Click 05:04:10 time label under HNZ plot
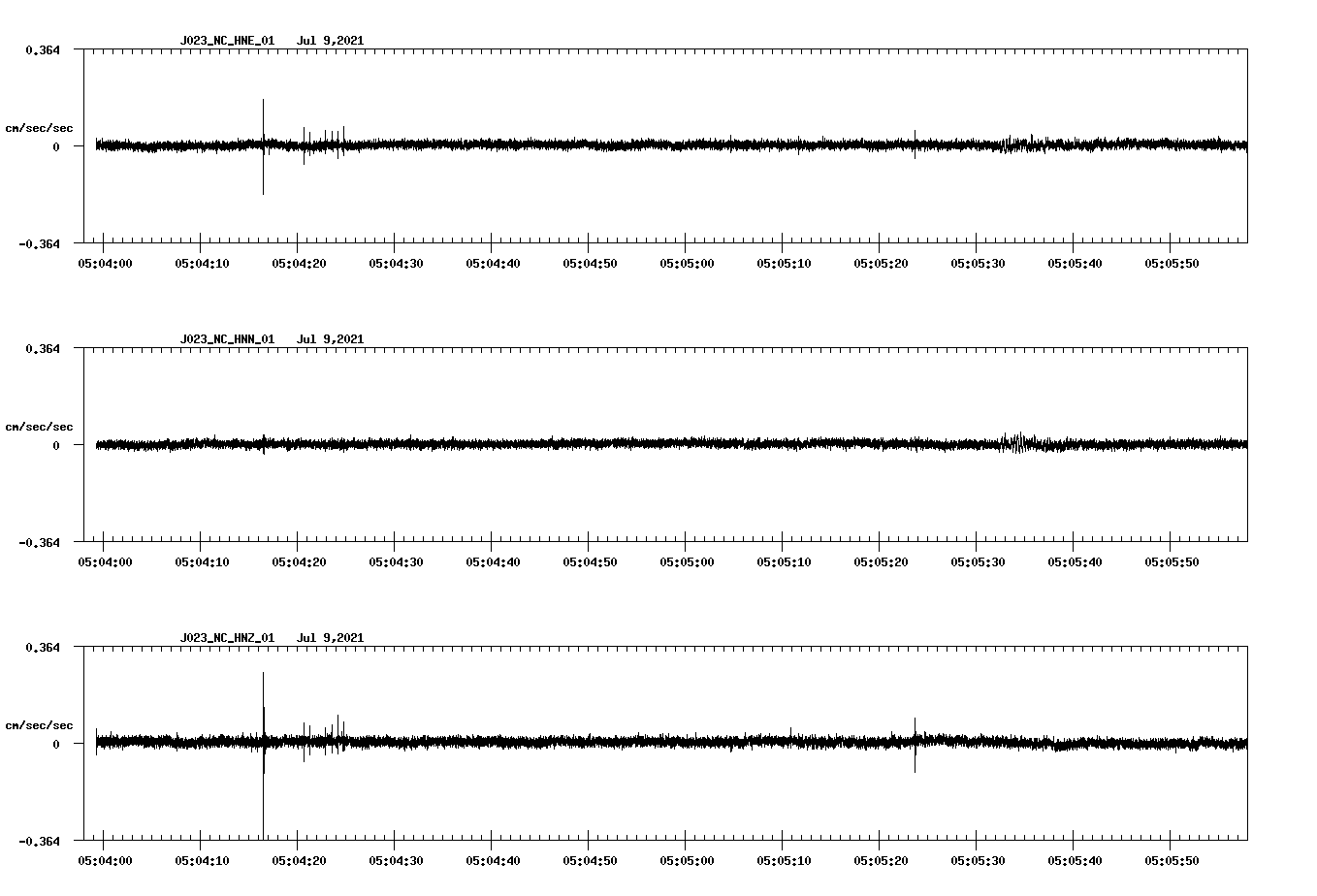1317x896 pixels. (201, 861)
